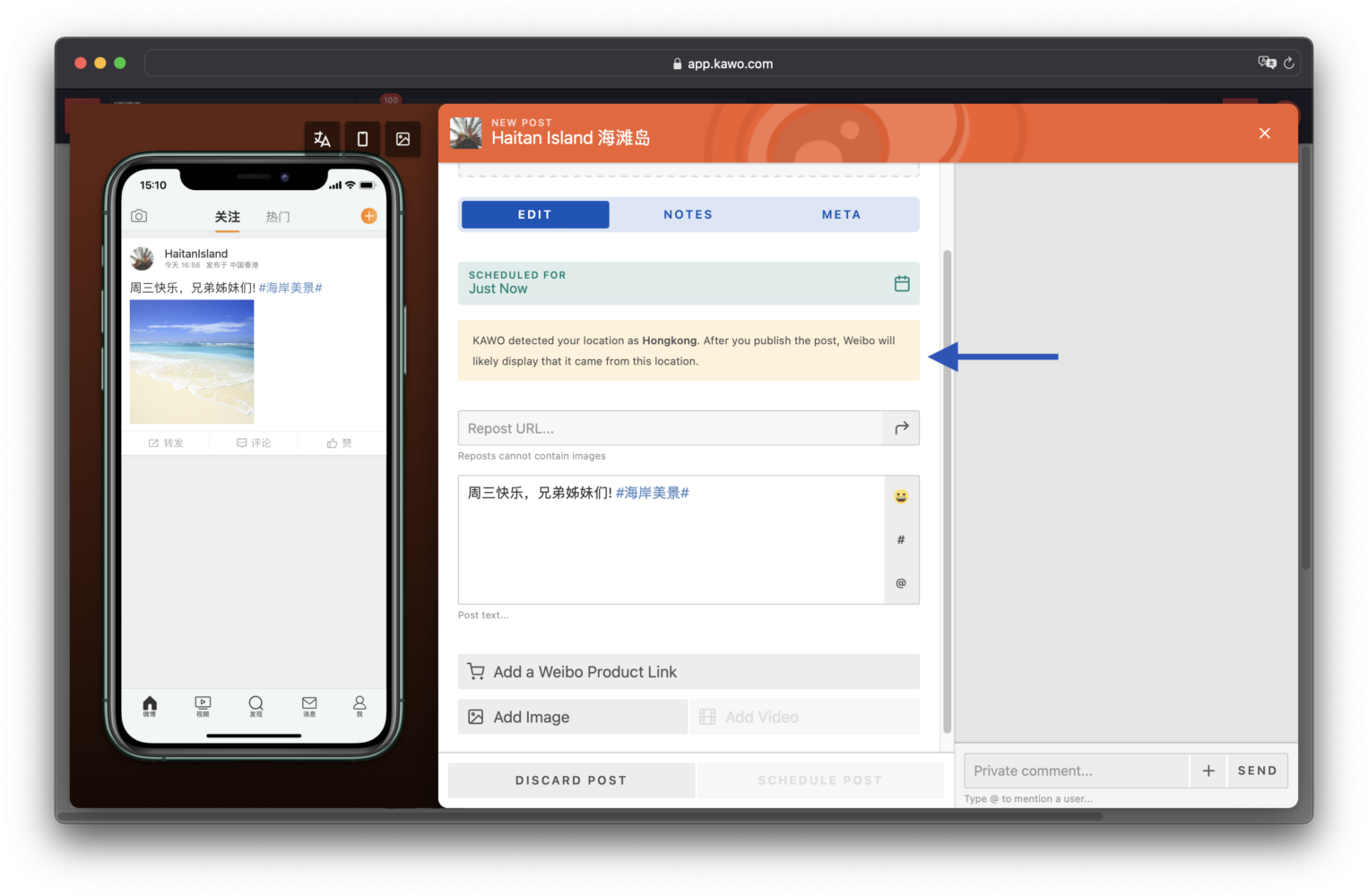Click the Discard Post button
This screenshot has height=896, width=1368.
[x=571, y=780]
